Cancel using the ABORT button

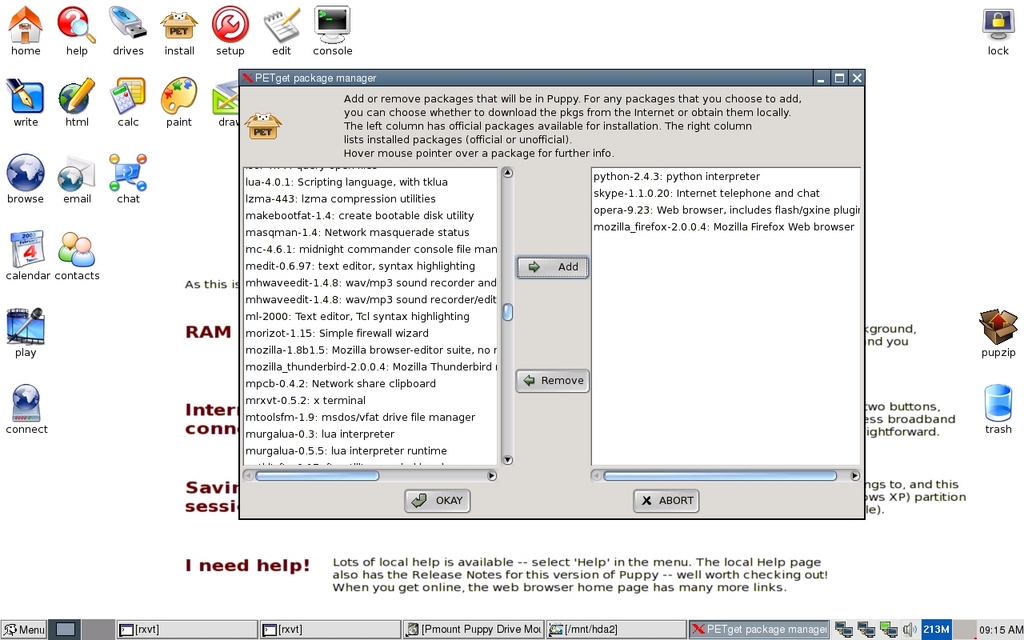(666, 500)
